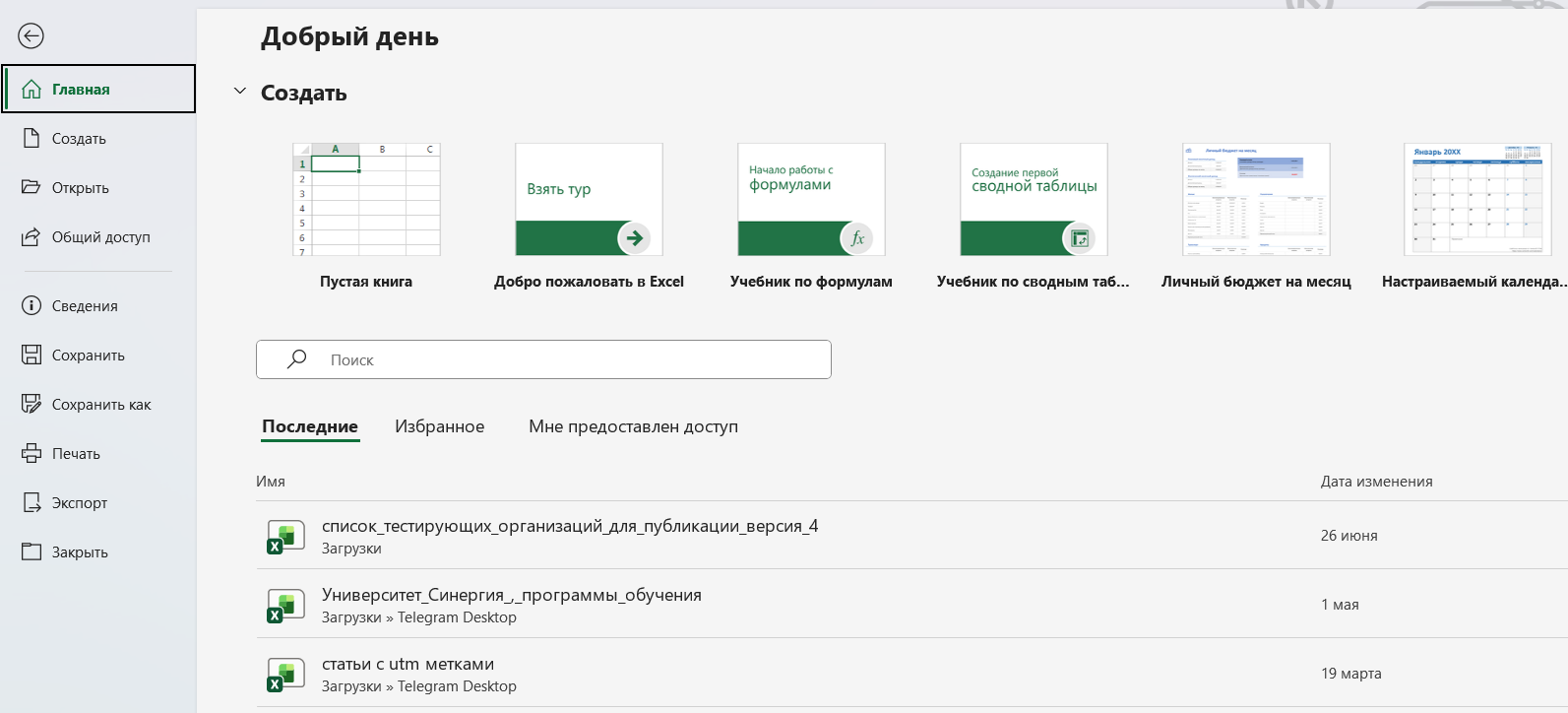Open the Открыть sidebar menu item
This screenshot has width=1568, height=713.
[x=98, y=188]
